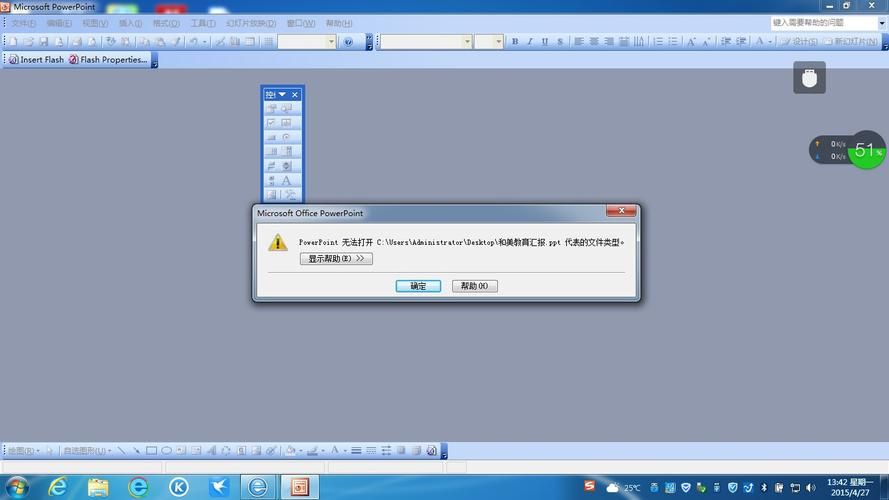Open the 帮助(H) menu in the menu bar
This screenshot has height=500, width=889.
click(x=338, y=23)
